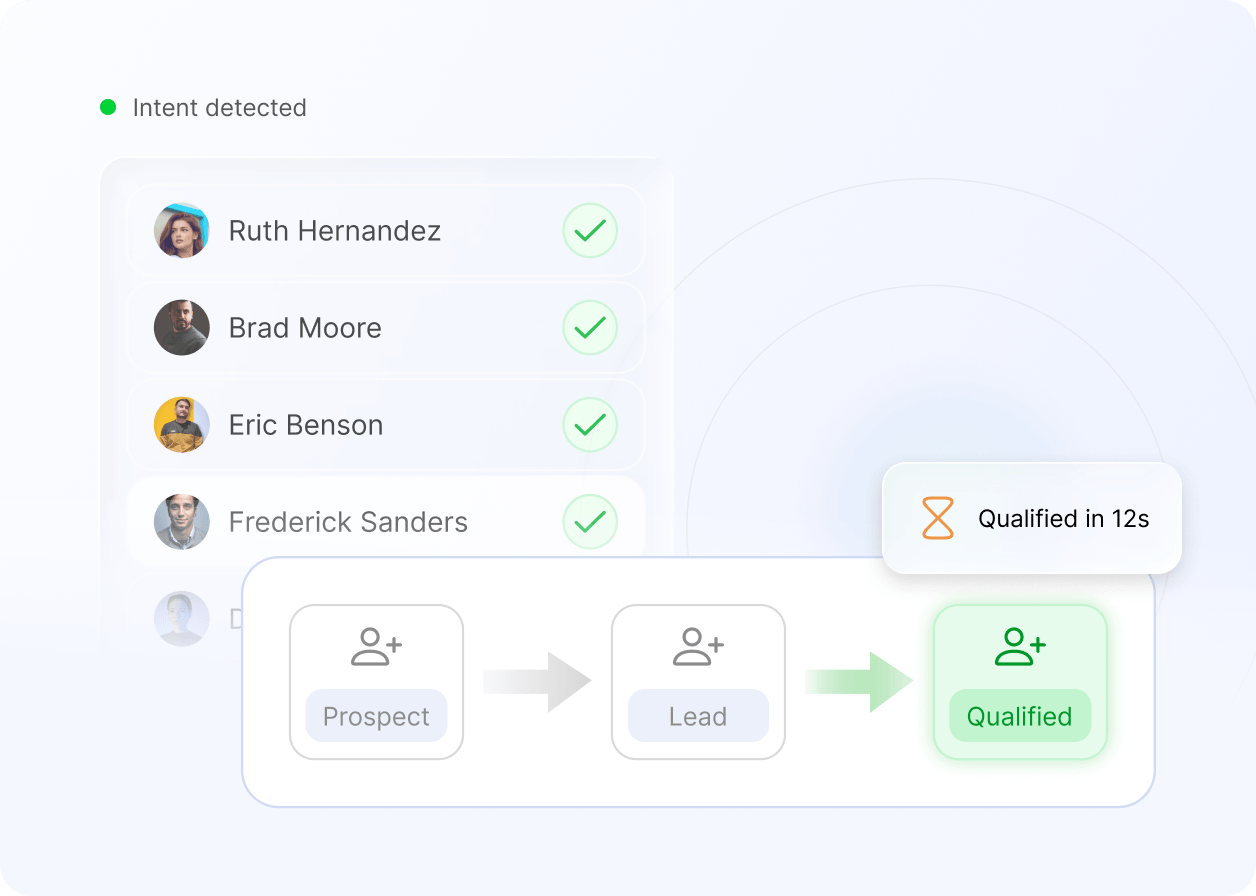The width and height of the screenshot is (1256, 896).
Task: Open Ruth Hernandez's profile photo
Action: 181,231
